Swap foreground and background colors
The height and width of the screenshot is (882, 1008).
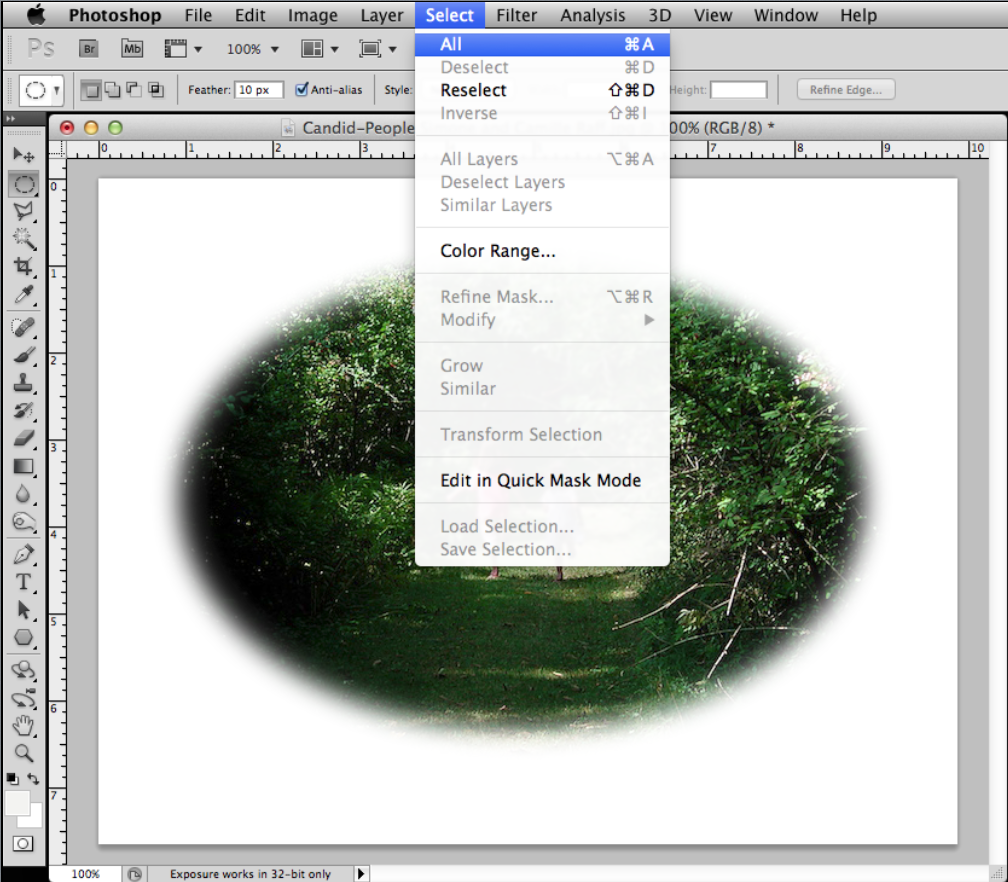click(33, 778)
